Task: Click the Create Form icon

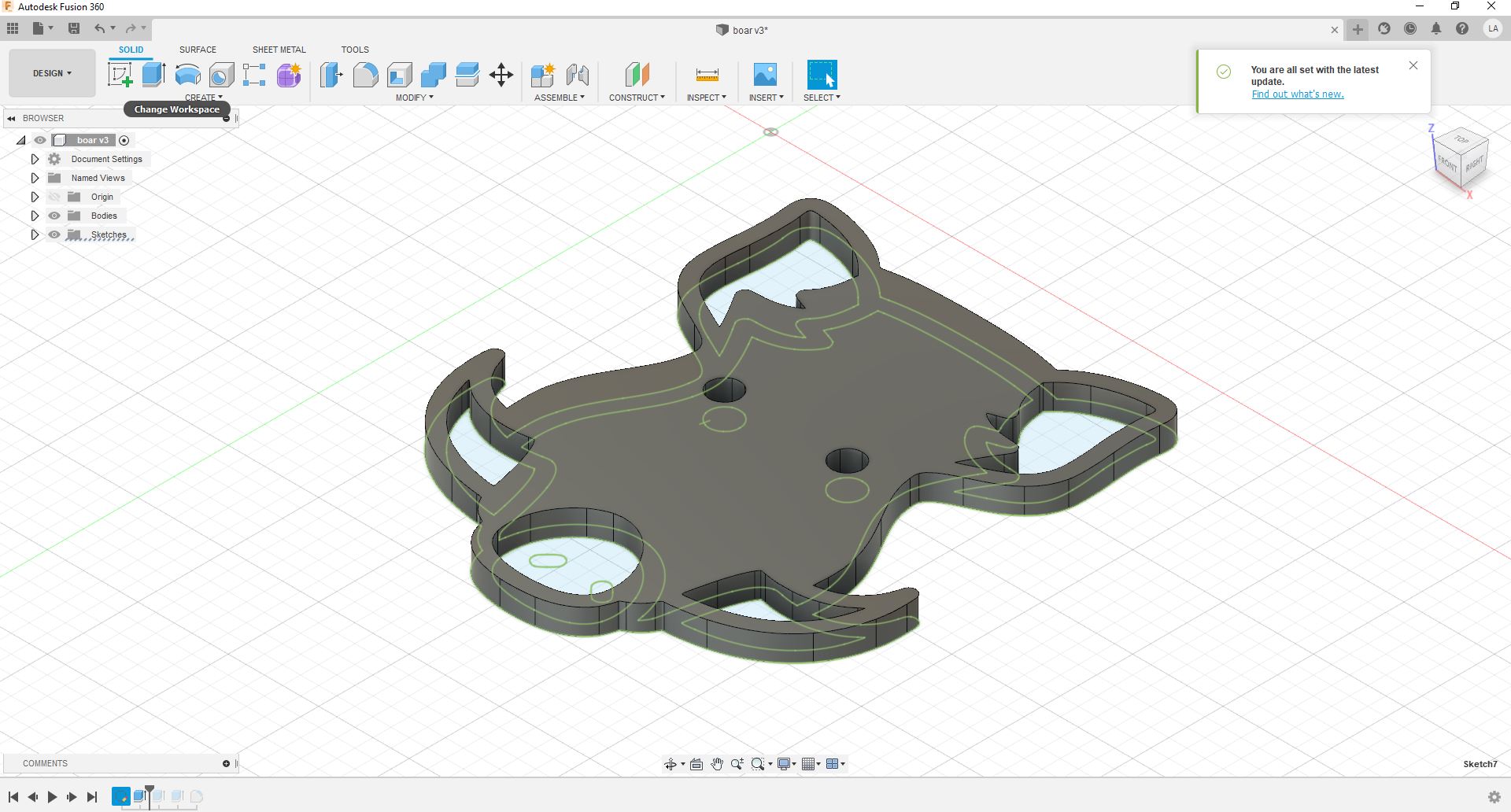Action: [x=289, y=75]
